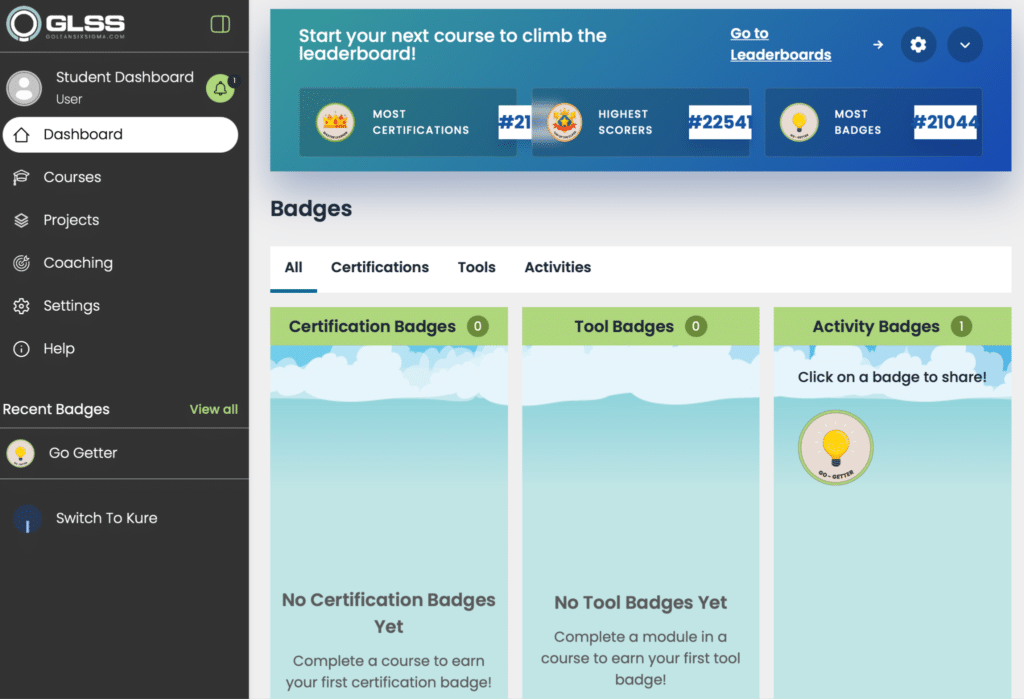Viewport: 1024px width, 699px height.
Task: Open the user profile avatar
Action: tap(24, 88)
